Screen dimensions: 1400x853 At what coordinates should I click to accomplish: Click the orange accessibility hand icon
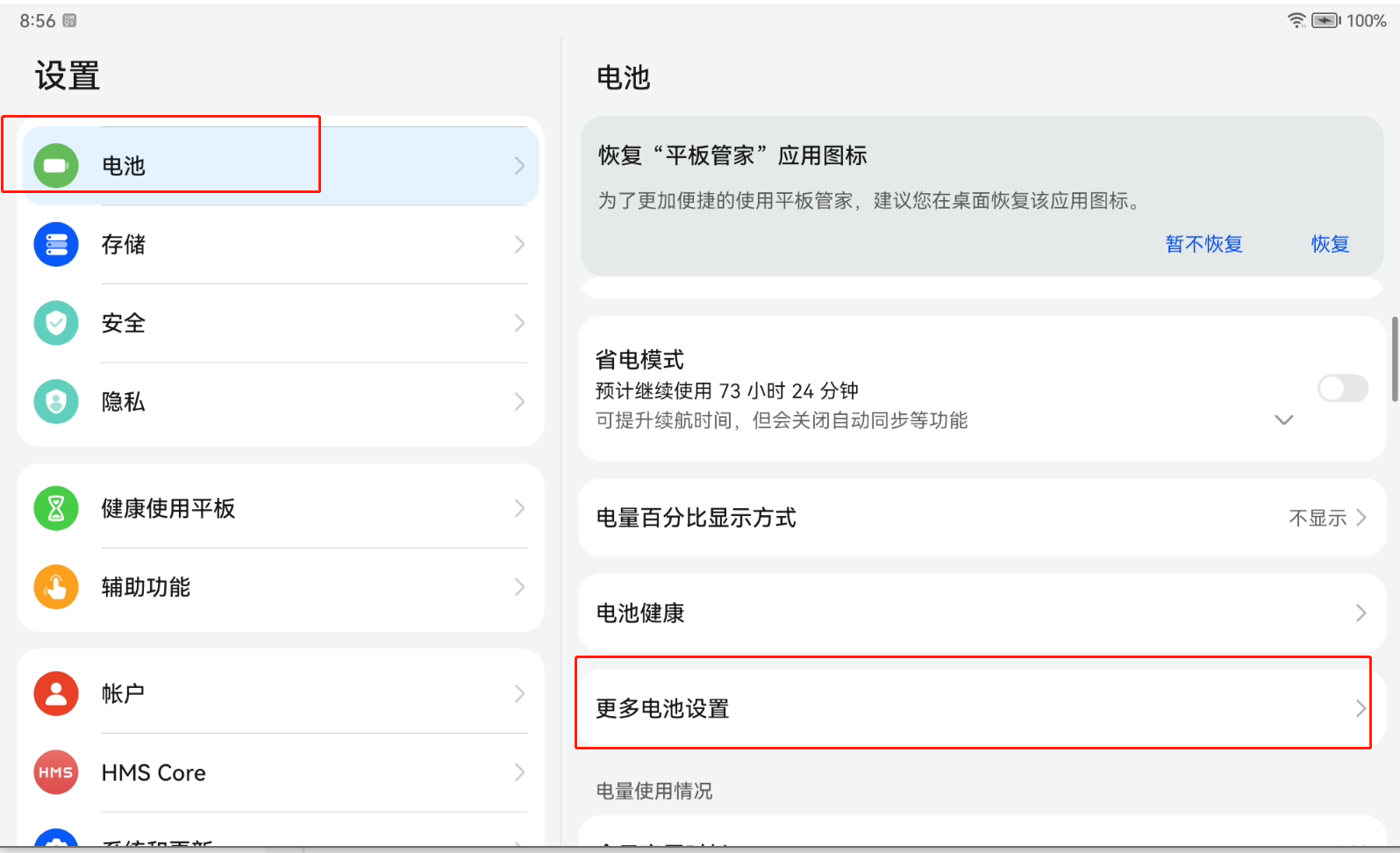tap(56, 587)
